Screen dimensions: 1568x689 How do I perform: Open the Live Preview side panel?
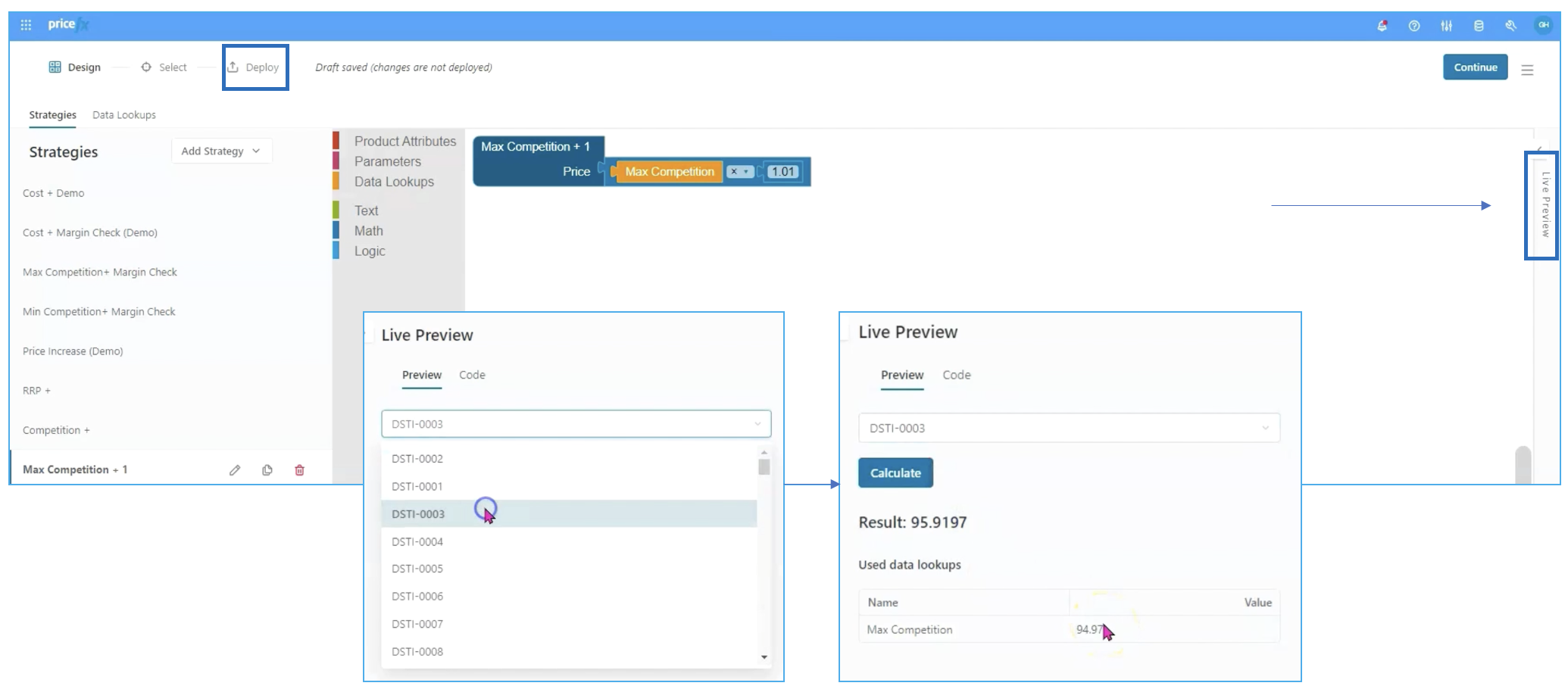tap(1545, 204)
